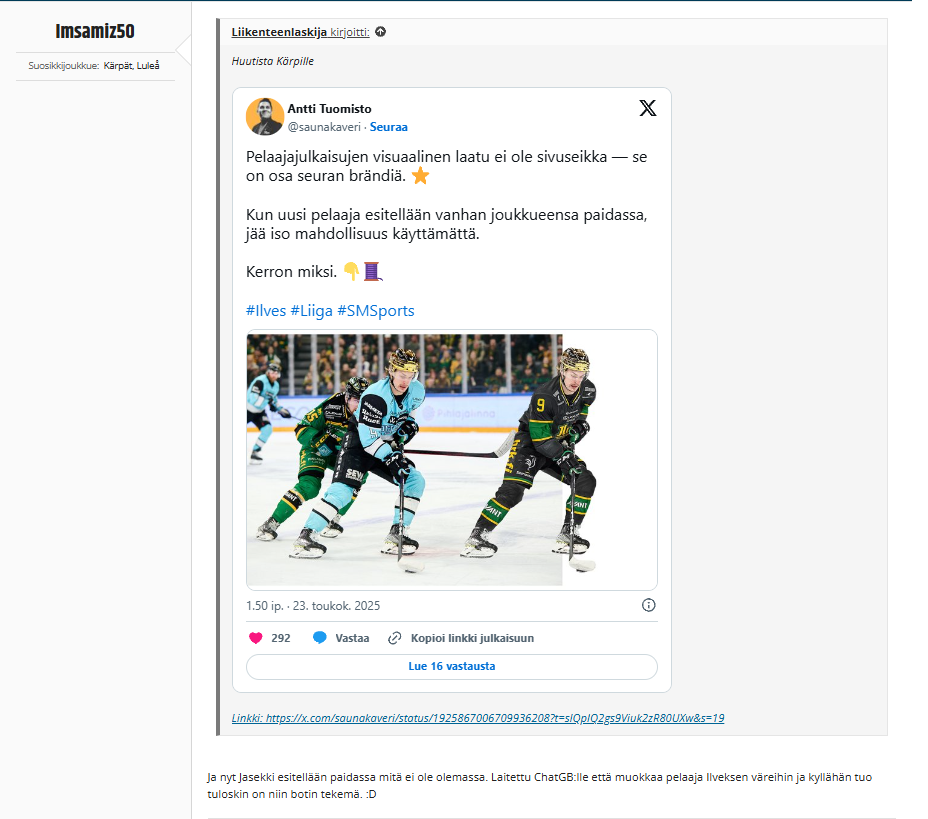
Task: Open the #Ilves hashtag
Action: click(x=266, y=311)
